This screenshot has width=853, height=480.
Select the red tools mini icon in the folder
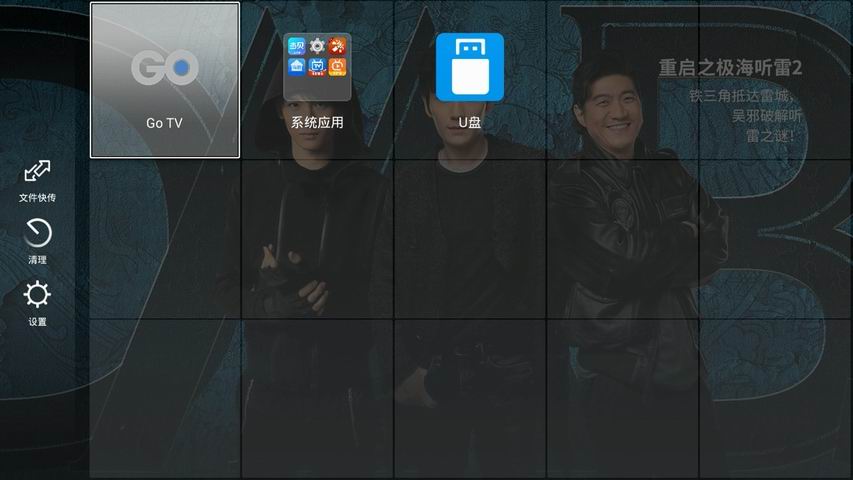(x=338, y=46)
